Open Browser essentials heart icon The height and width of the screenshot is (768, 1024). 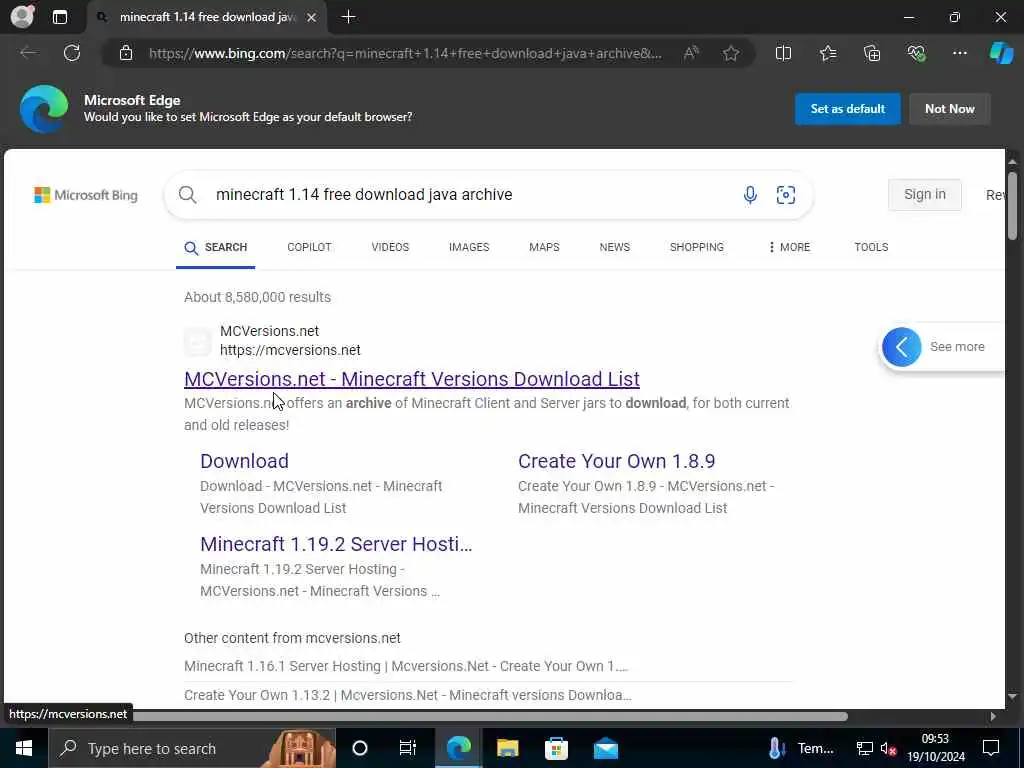916,53
